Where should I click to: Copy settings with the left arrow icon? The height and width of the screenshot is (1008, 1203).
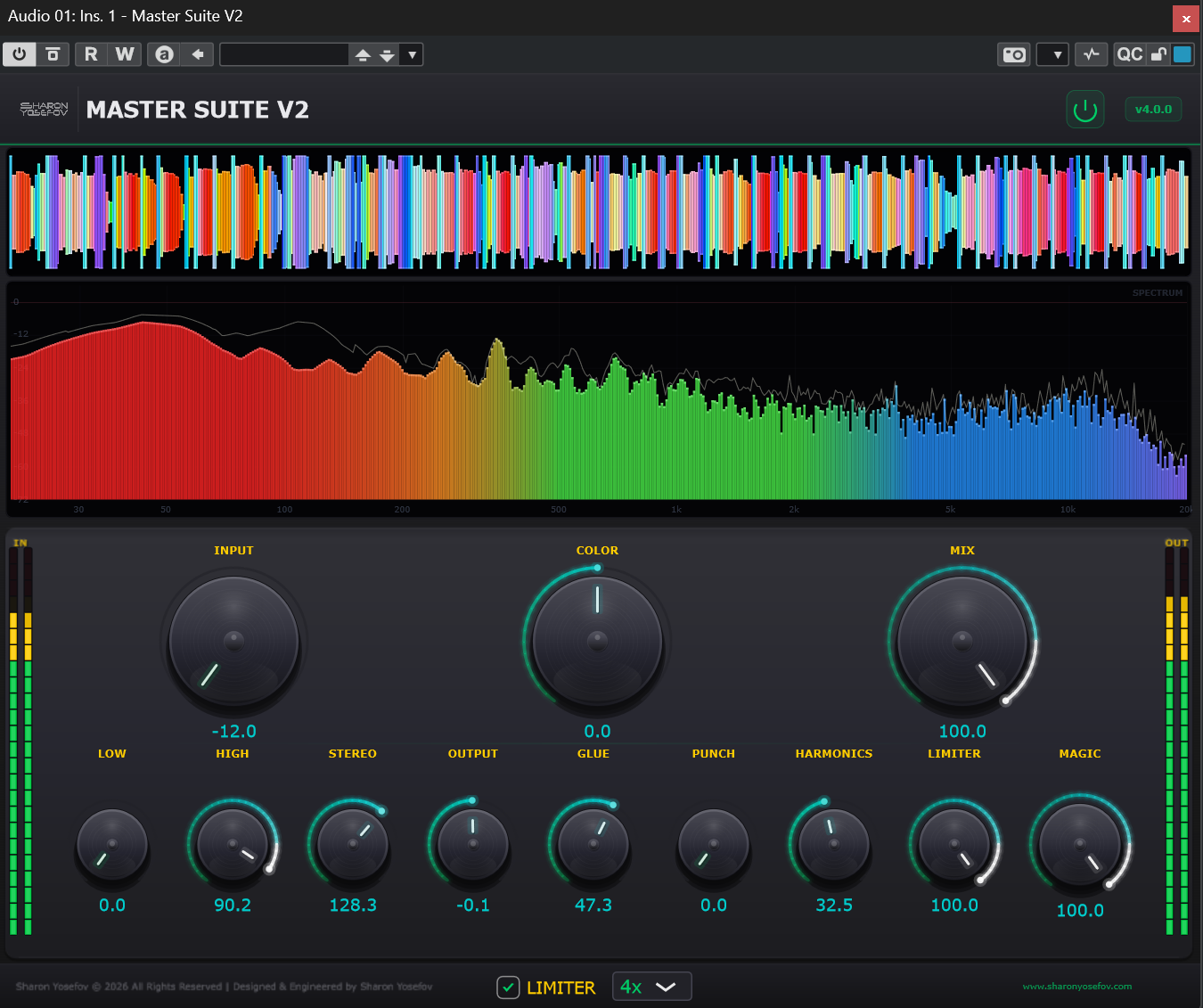197,54
